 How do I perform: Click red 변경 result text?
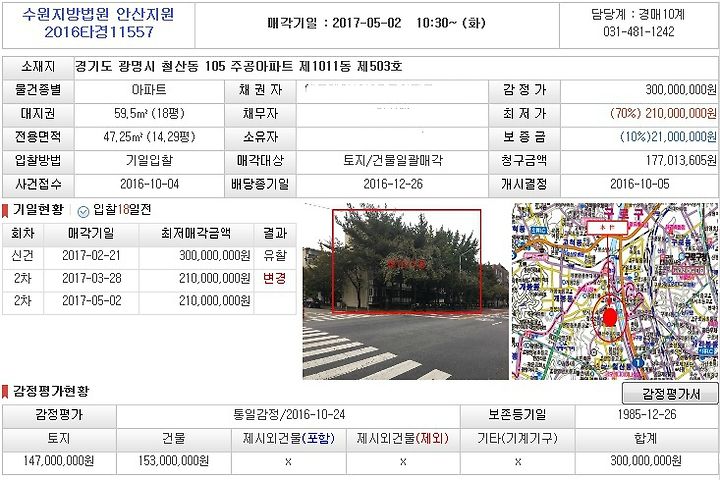pyautogui.click(x=275, y=279)
